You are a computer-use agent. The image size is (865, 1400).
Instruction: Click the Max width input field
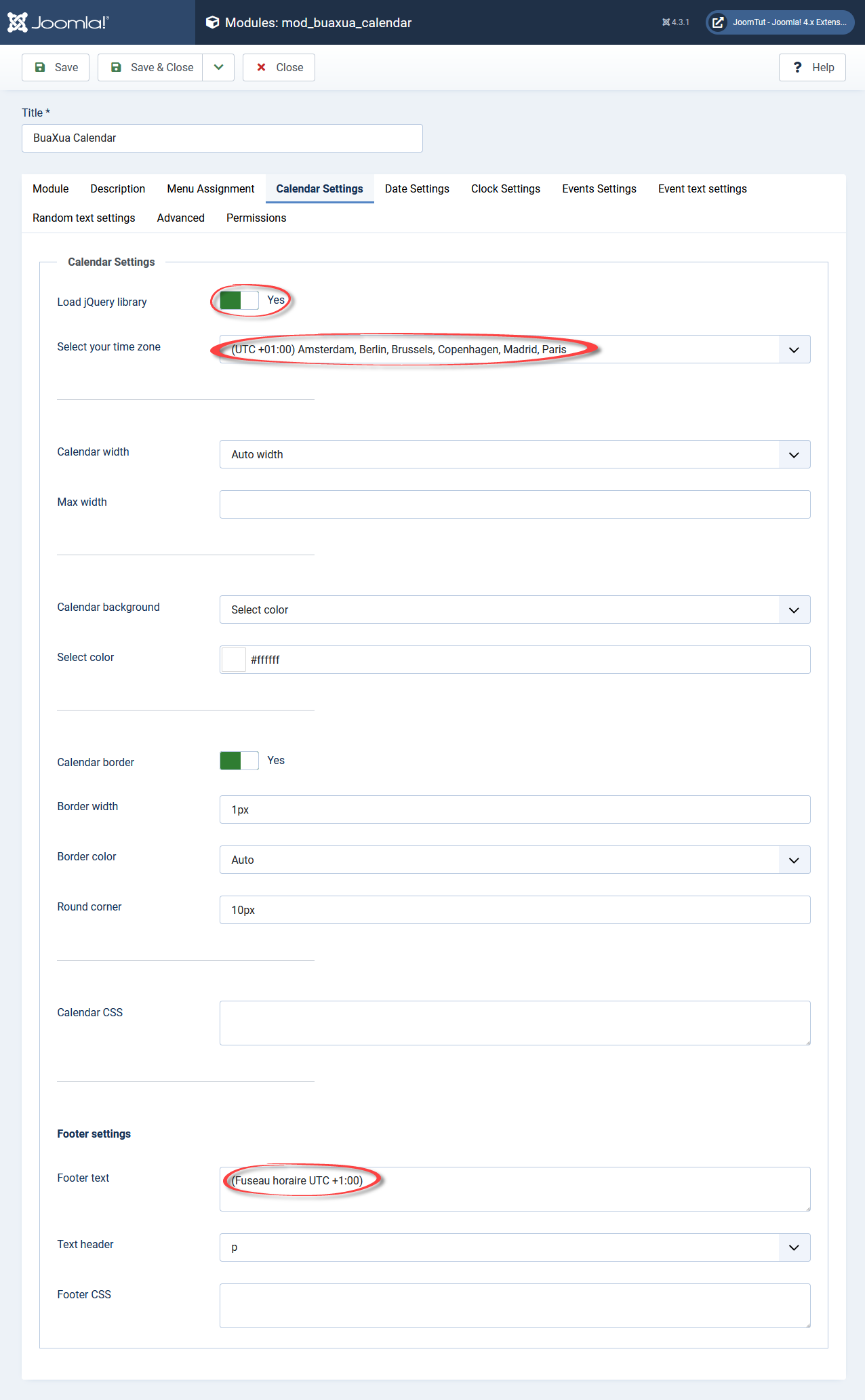click(515, 504)
